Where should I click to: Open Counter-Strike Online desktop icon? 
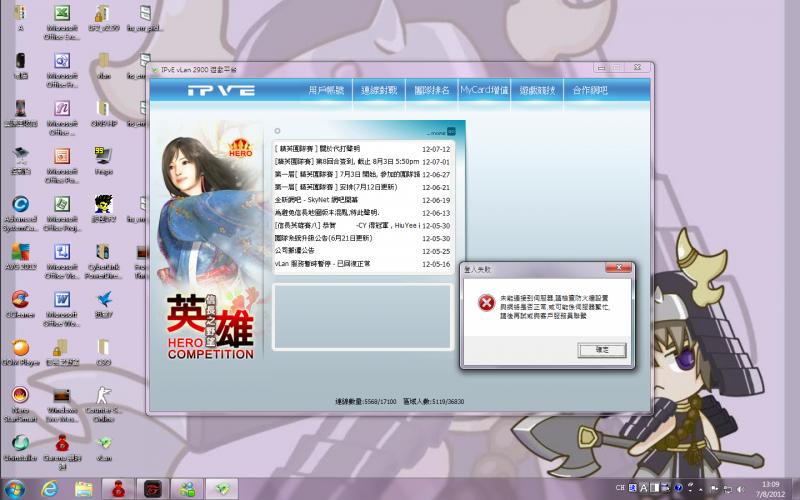104,403
